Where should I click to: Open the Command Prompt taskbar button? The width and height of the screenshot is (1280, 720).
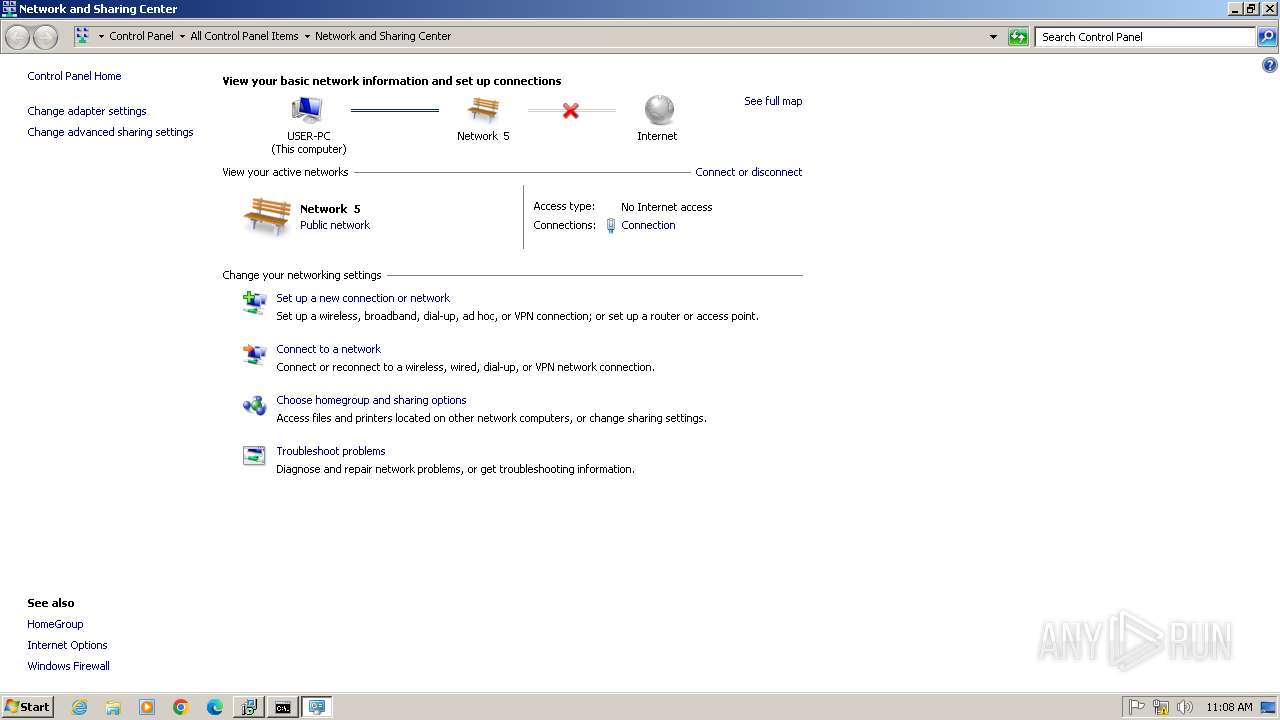coord(283,707)
